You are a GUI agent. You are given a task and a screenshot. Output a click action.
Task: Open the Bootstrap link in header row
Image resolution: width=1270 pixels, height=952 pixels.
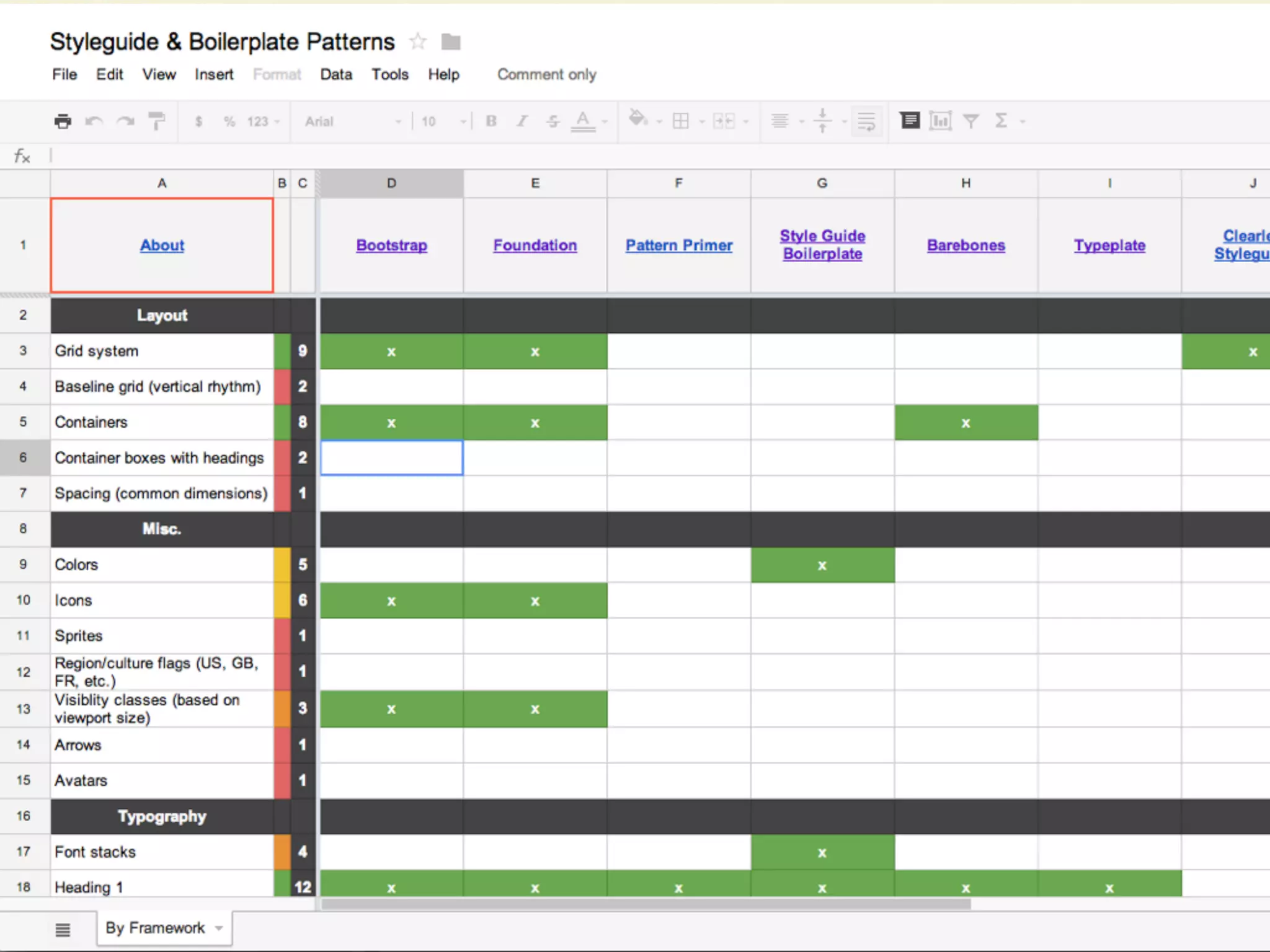point(391,245)
